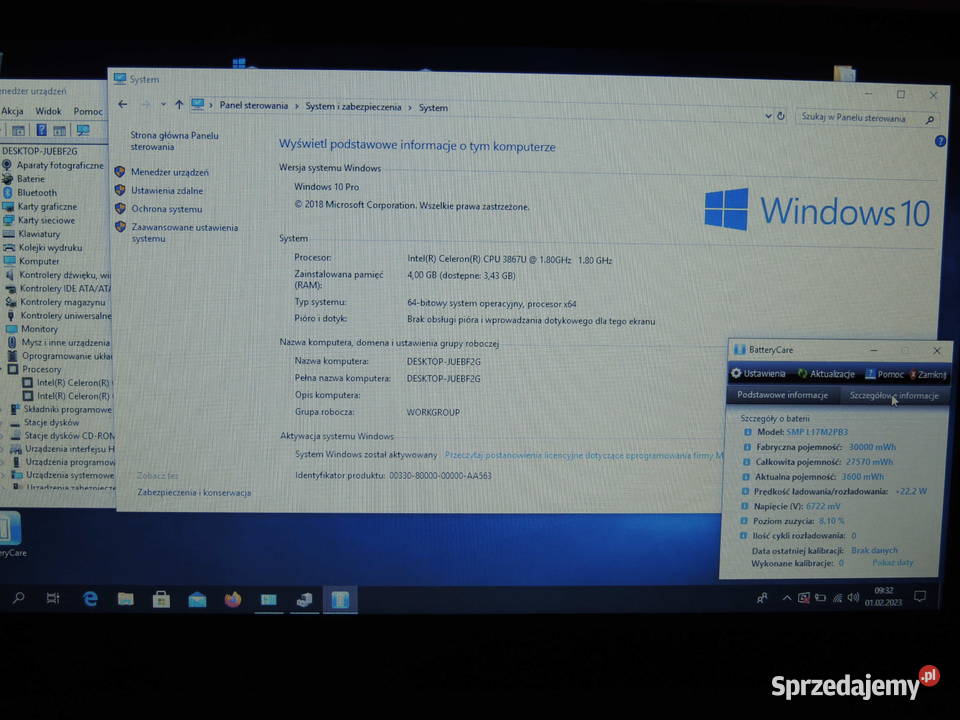Open the notification center icon
Image resolution: width=960 pixels, height=720 pixels.
tap(920, 596)
